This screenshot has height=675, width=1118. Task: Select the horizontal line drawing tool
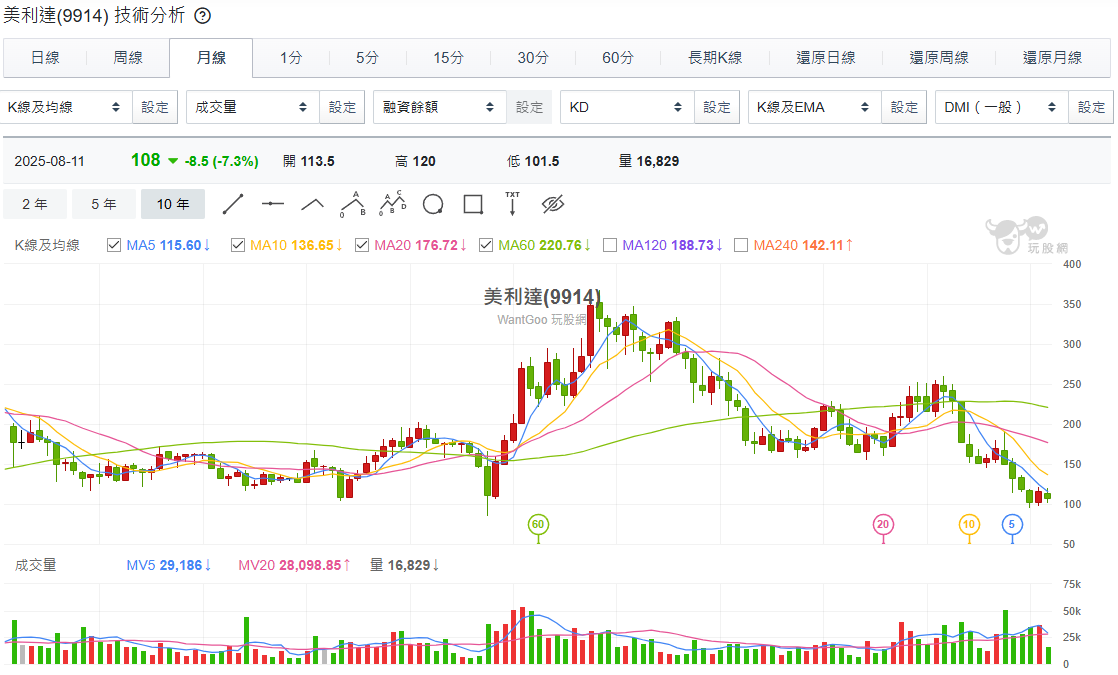pos(273,204)
